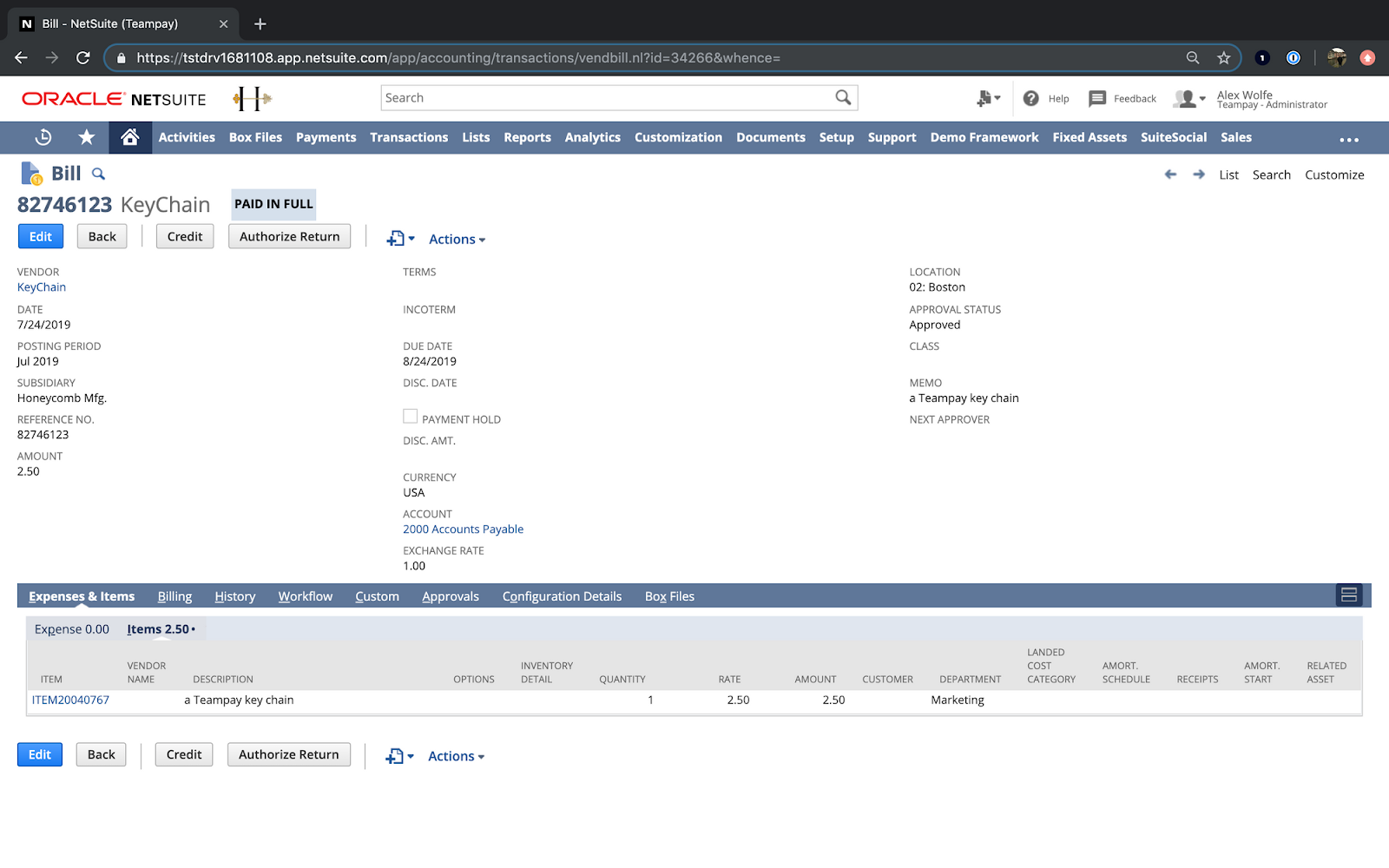Open the bottom New record dropdown icon

pos(400,756)
